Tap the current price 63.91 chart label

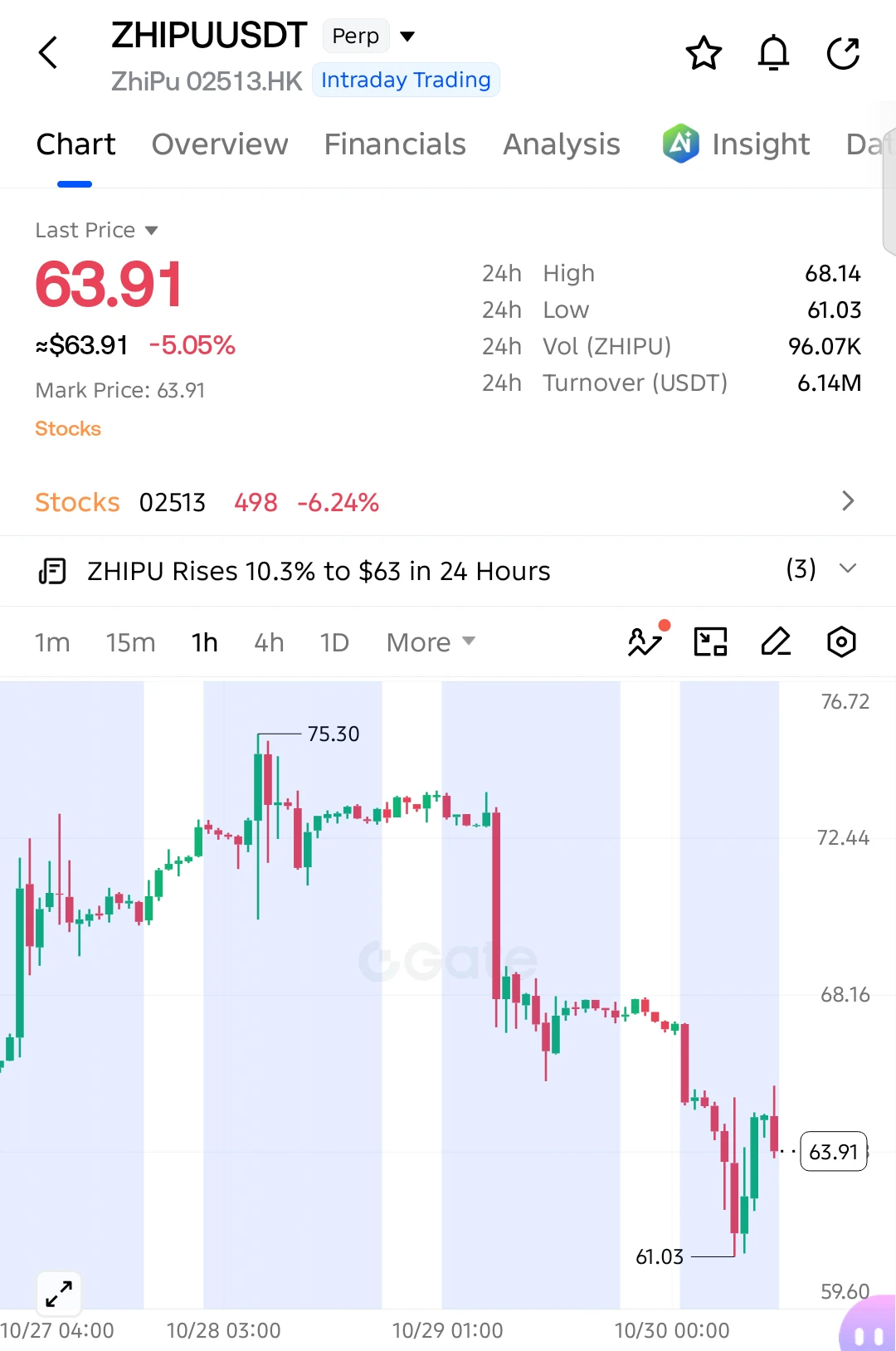point(833,1151)
